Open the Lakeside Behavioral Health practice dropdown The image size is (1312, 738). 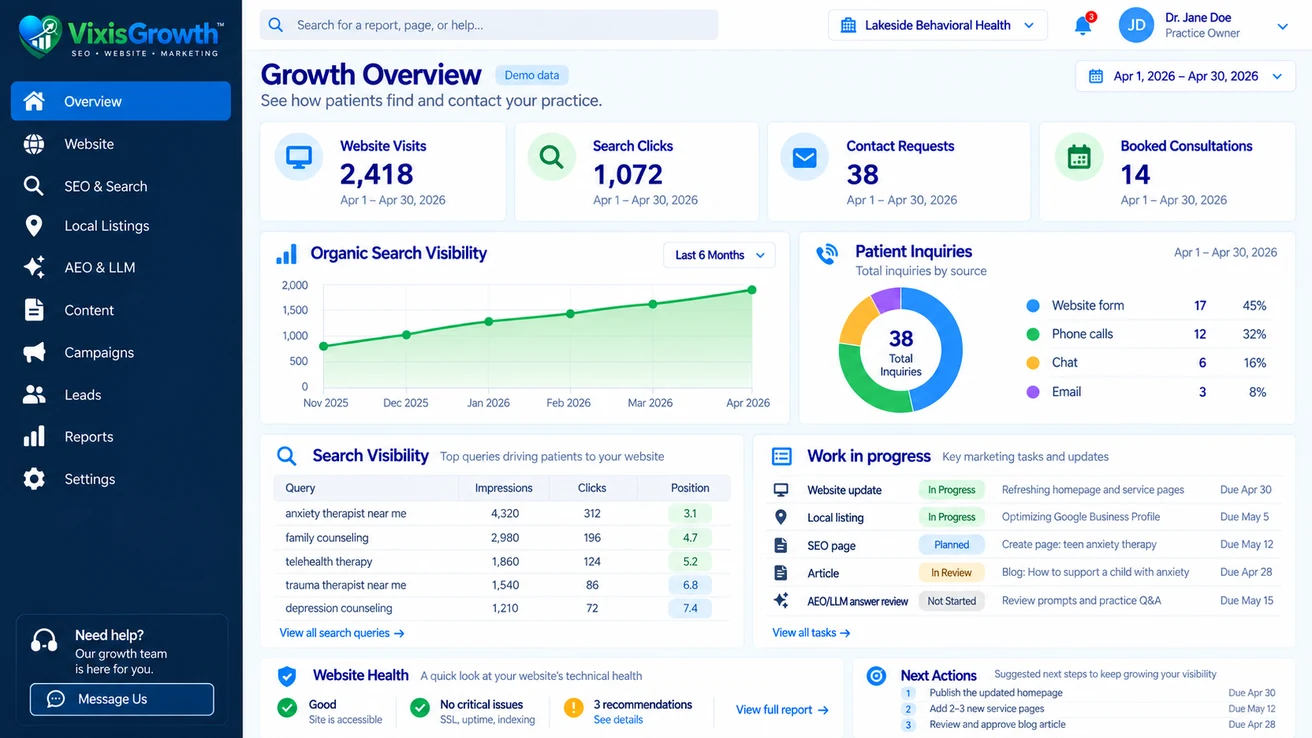(x=938, y=25)
